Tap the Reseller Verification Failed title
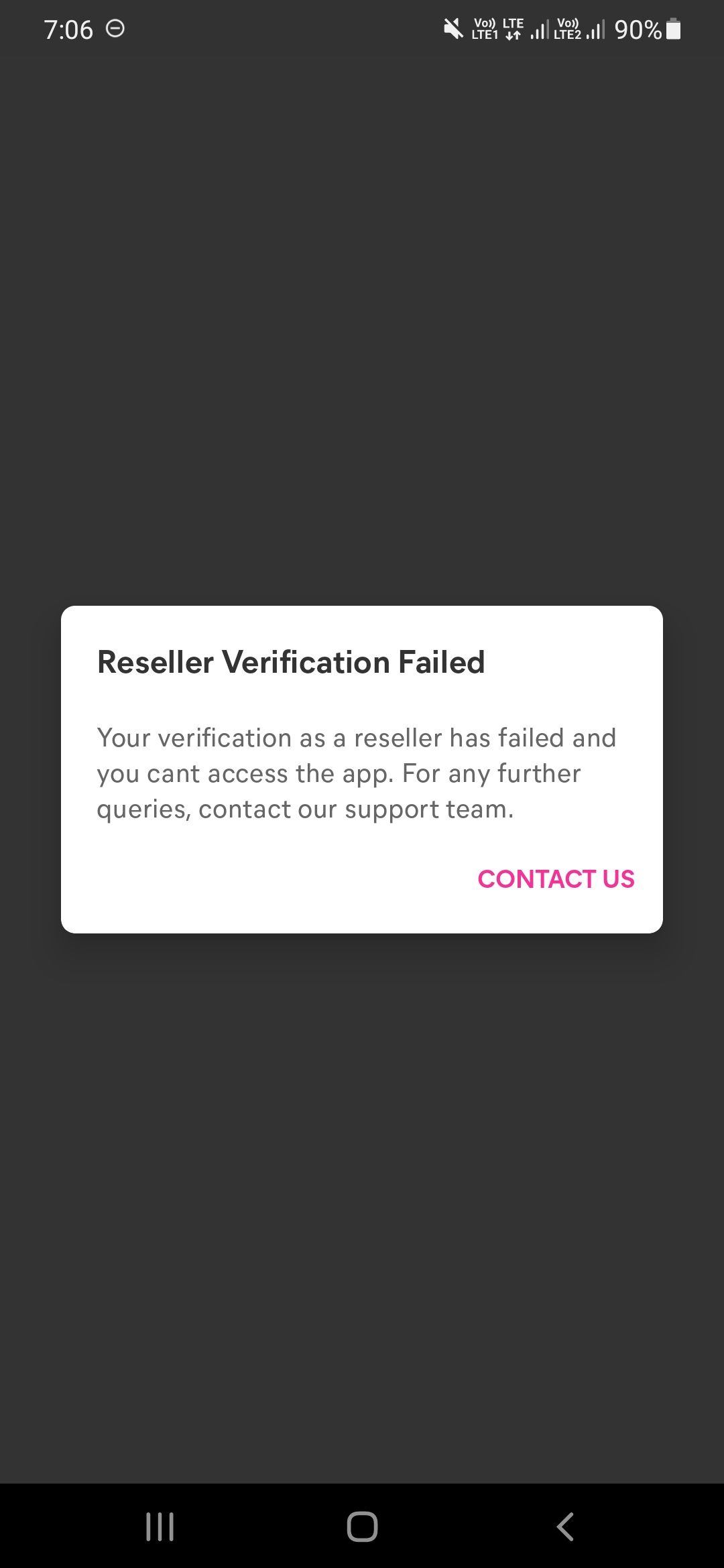The width and height of the screenshot is (724, 1568). pyautogui.click(x=290, y=662)
